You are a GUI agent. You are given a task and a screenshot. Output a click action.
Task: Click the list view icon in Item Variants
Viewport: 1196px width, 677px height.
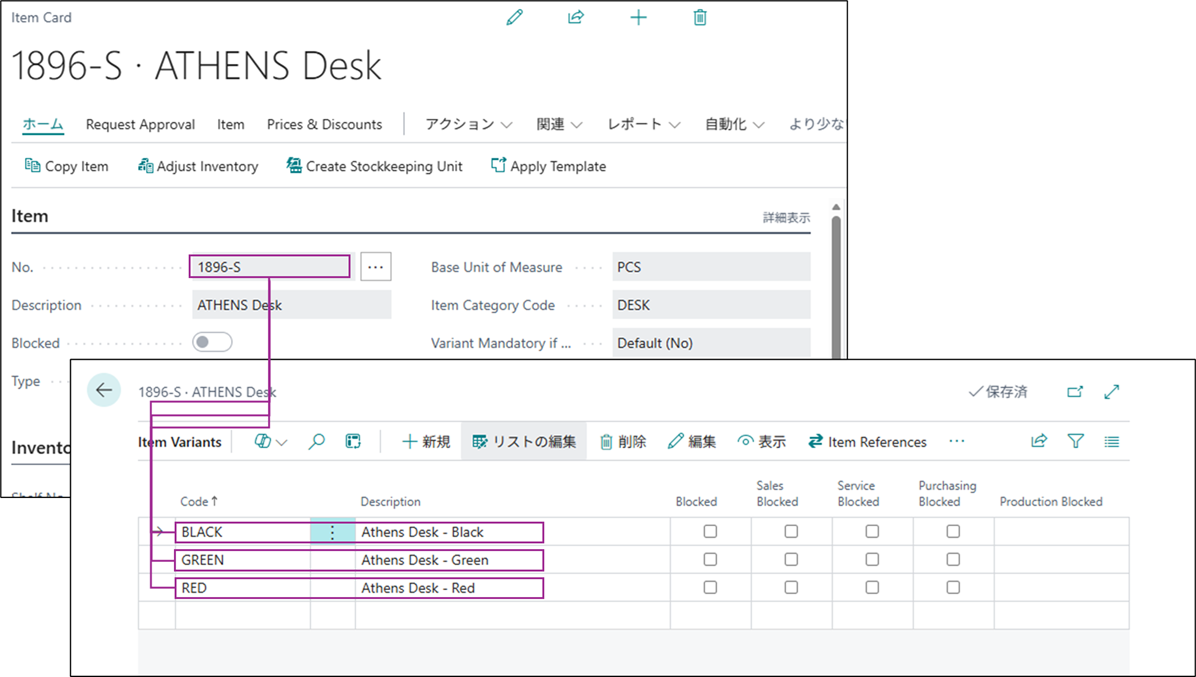coord(1111,441)
